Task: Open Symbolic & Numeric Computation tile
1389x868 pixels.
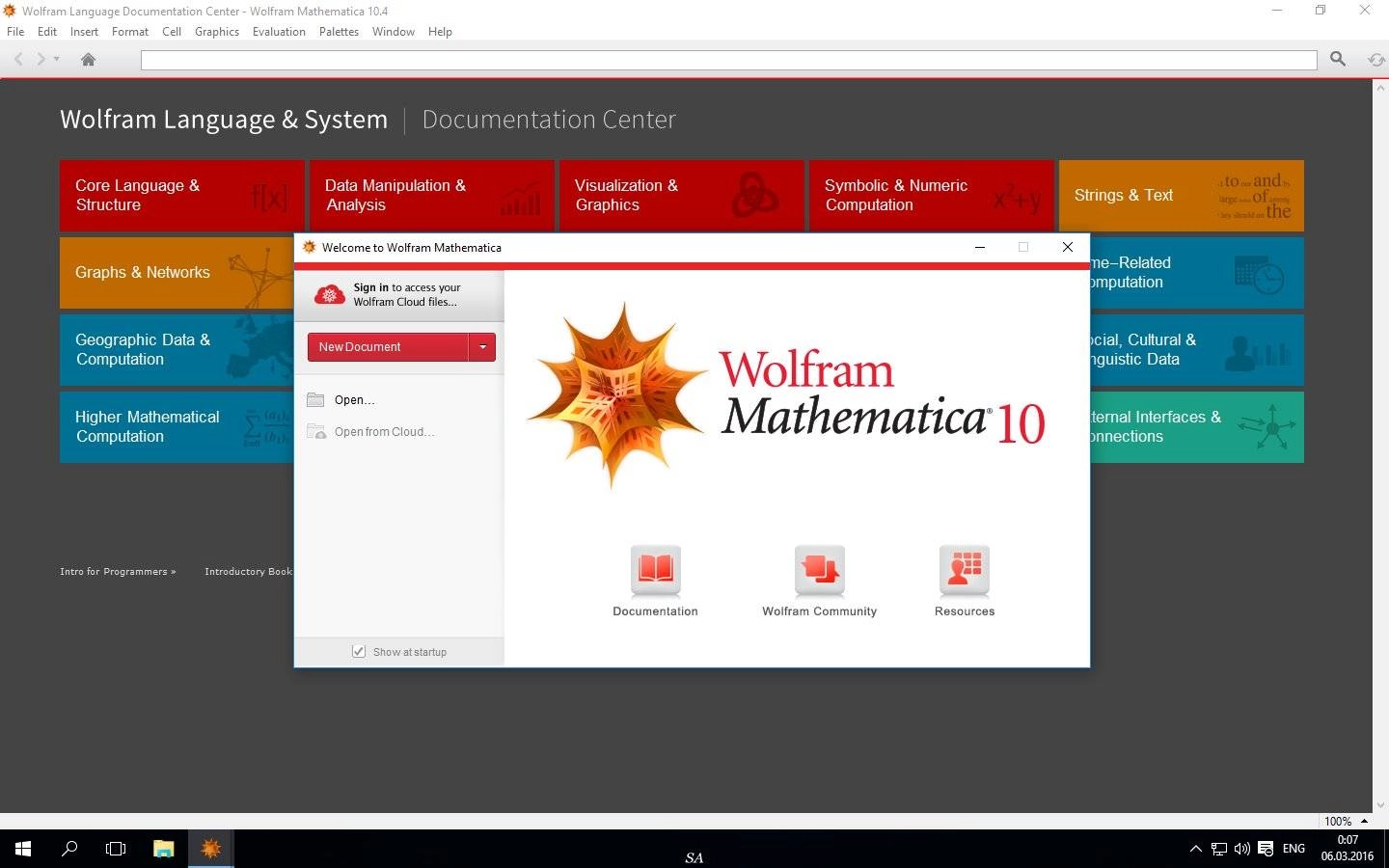Action: (x=931, y=196)
